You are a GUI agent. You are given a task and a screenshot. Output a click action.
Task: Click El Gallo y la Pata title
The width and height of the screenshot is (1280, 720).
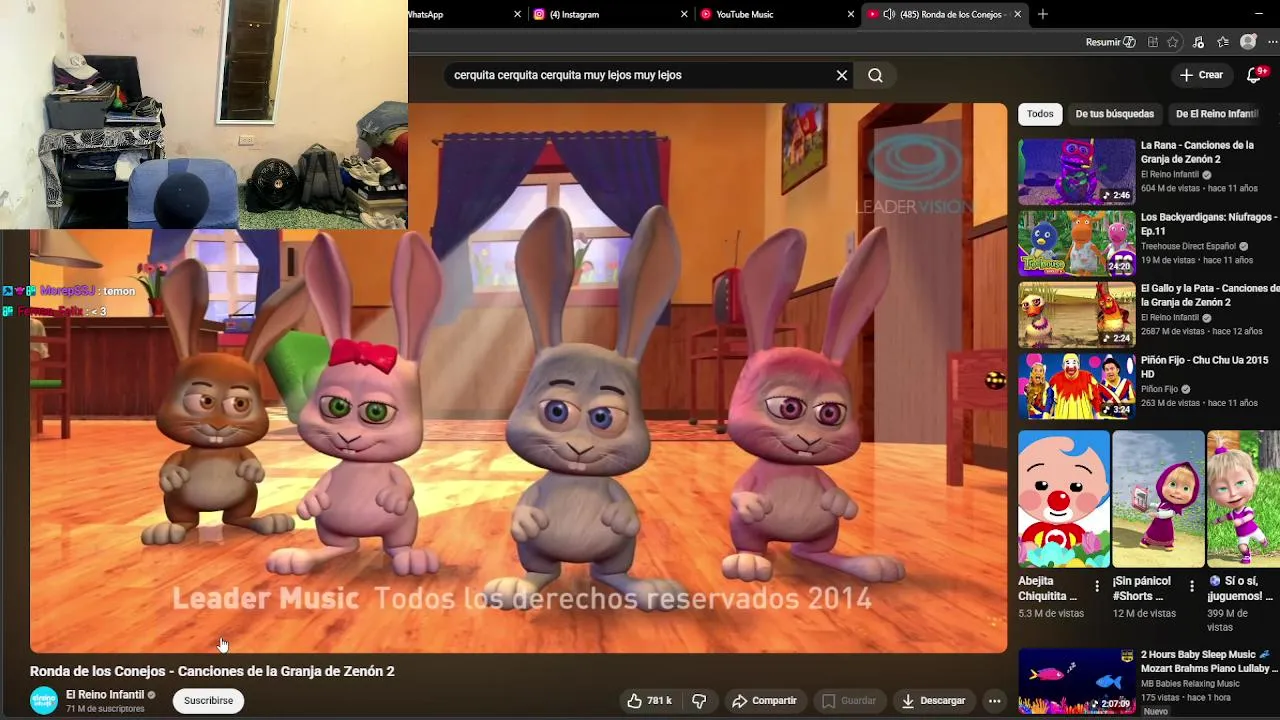coord(1209,295)
